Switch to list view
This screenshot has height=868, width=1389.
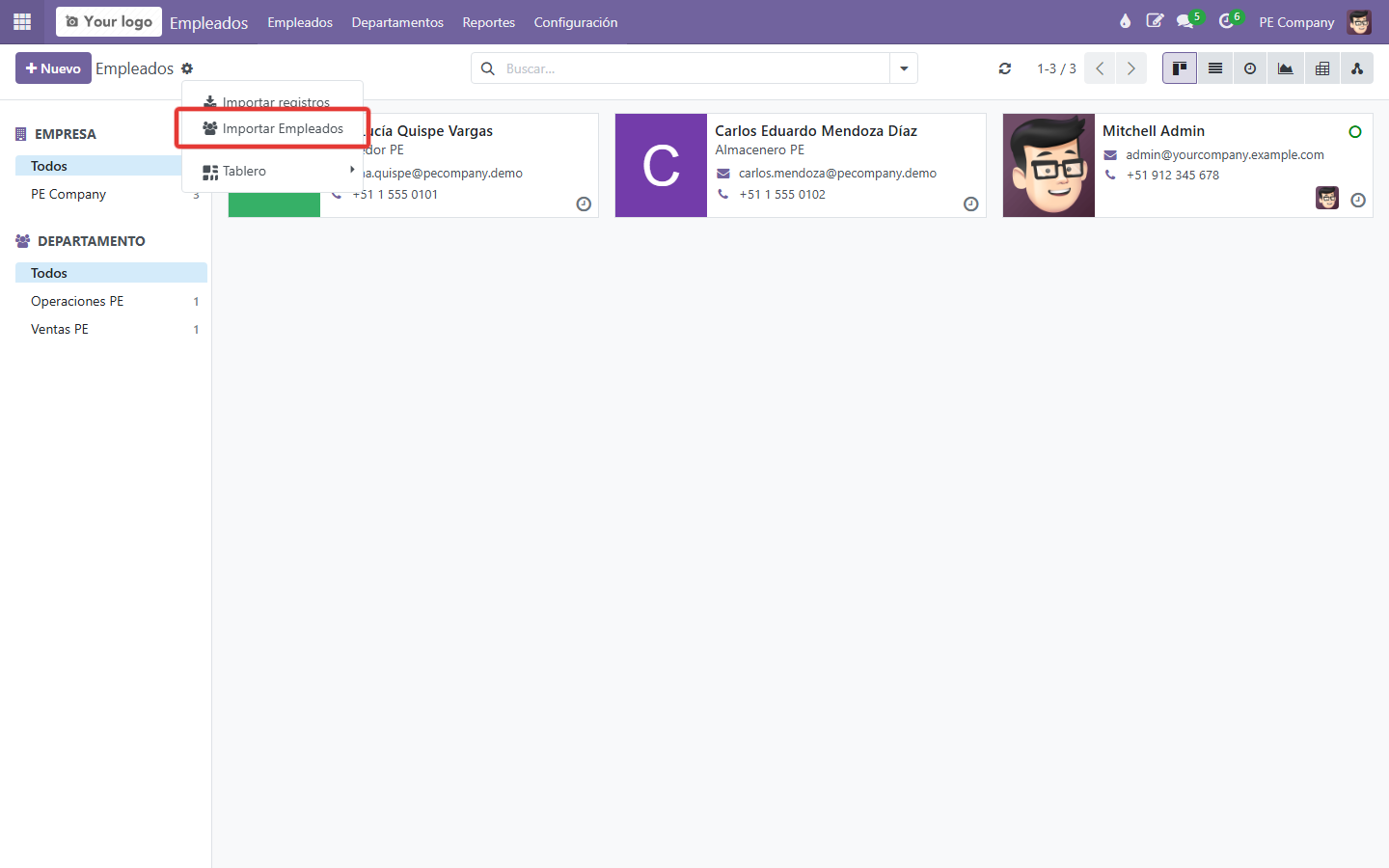pos(1215,68)
